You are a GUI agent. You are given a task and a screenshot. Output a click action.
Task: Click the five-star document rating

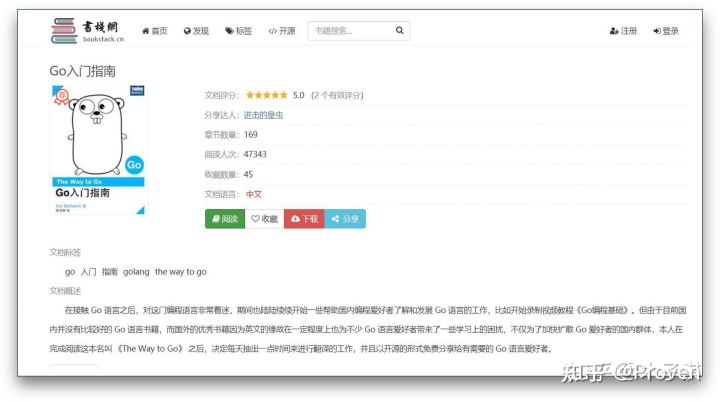tap(267, 95)
